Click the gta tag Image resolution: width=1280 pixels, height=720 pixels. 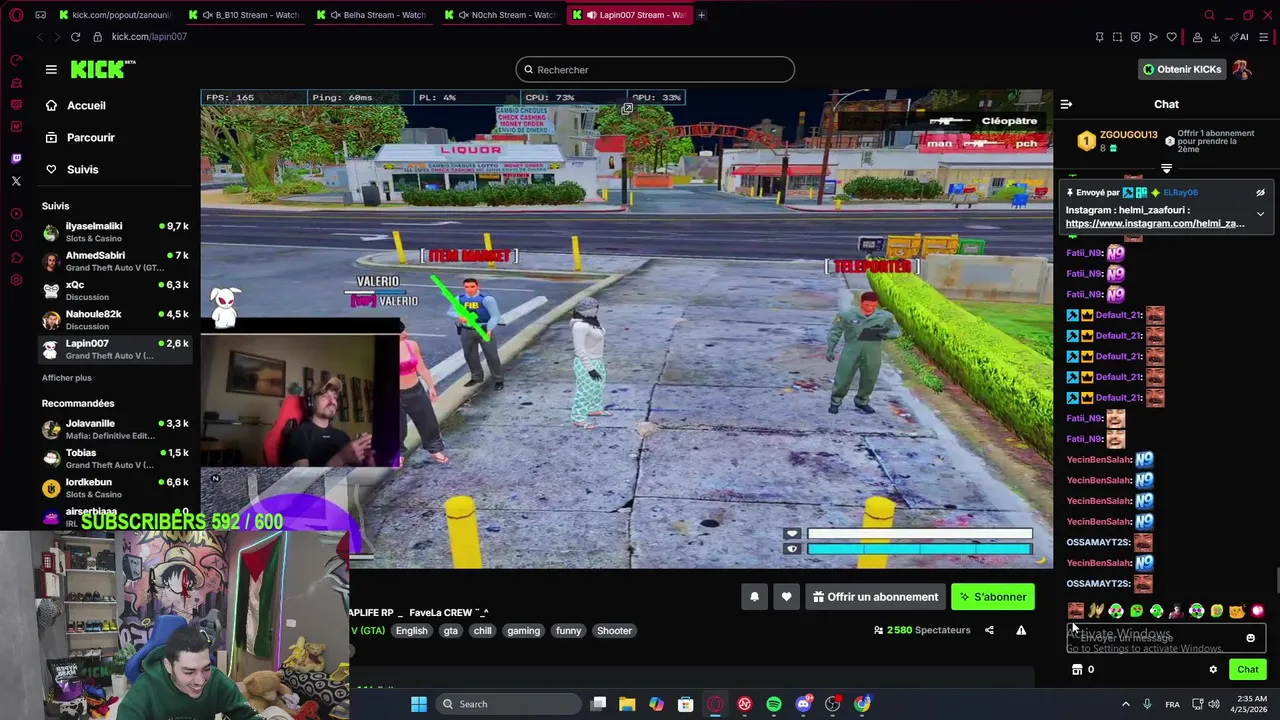click(x=451, y=631)
